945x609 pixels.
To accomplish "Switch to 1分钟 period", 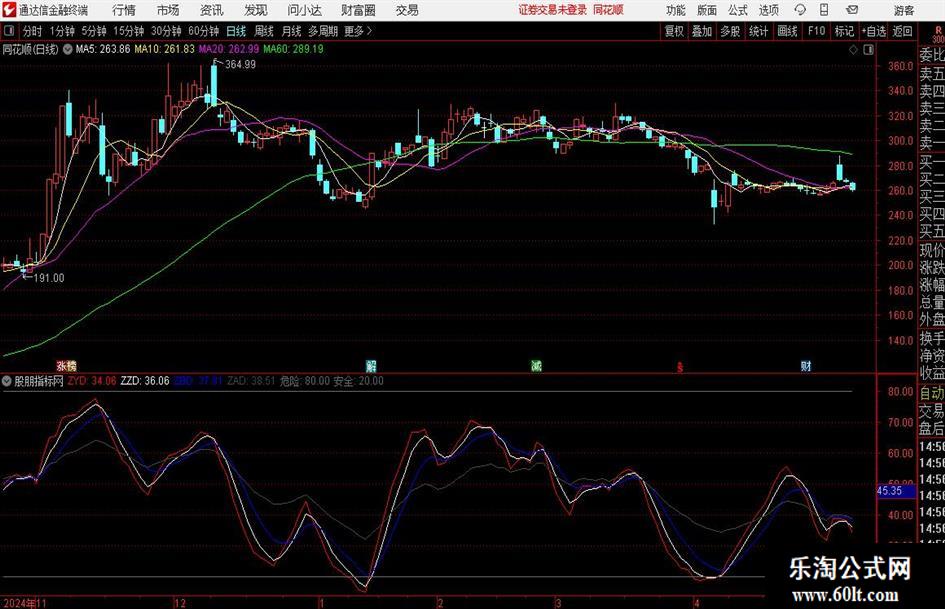I will [62, 31].
